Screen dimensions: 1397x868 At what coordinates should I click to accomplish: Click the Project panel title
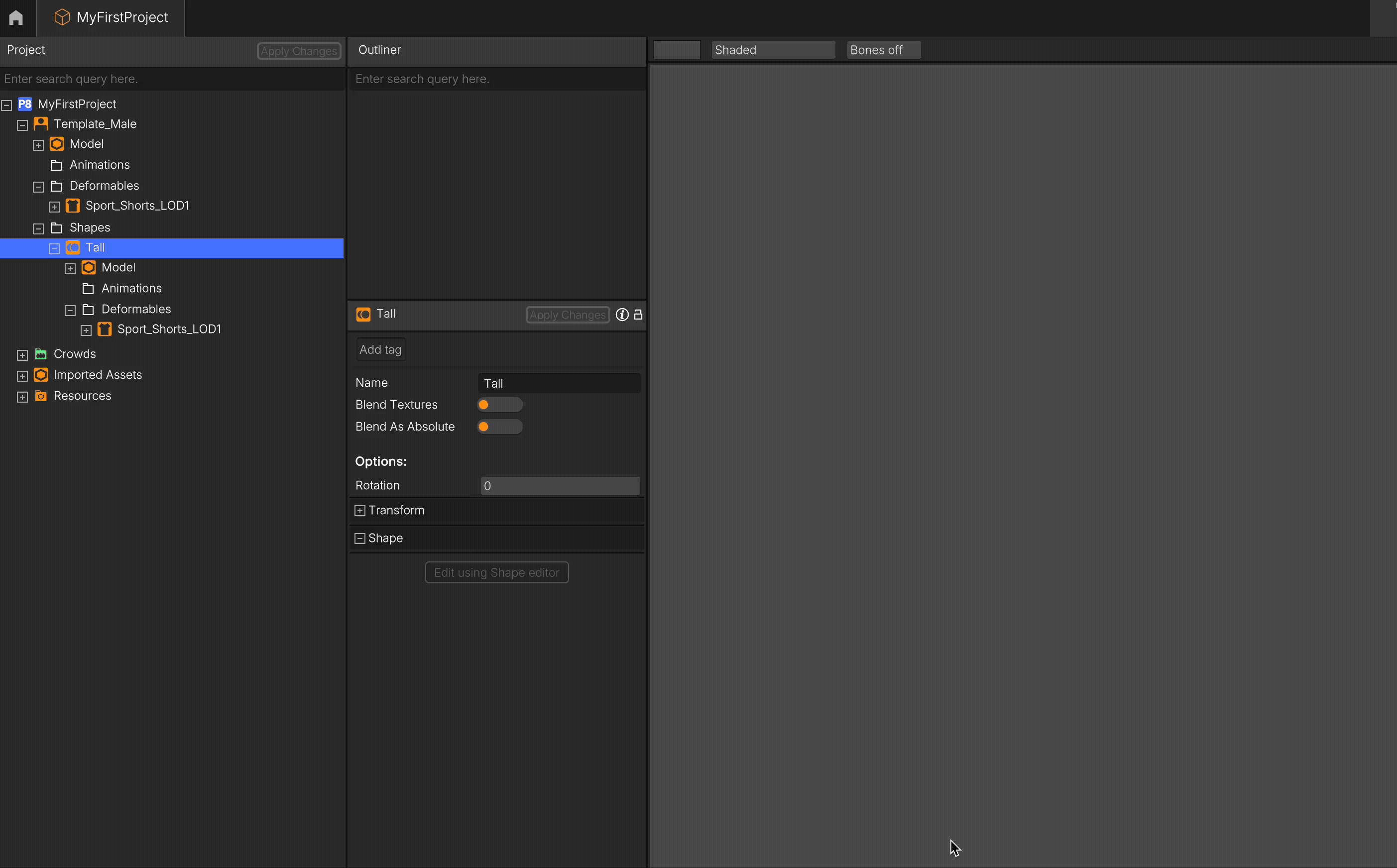(26, 50)
